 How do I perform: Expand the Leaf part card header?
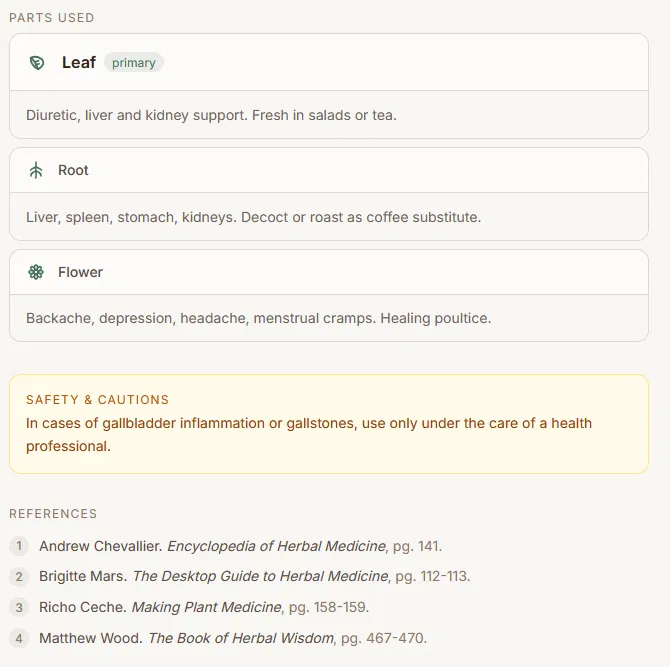point(329,62)
